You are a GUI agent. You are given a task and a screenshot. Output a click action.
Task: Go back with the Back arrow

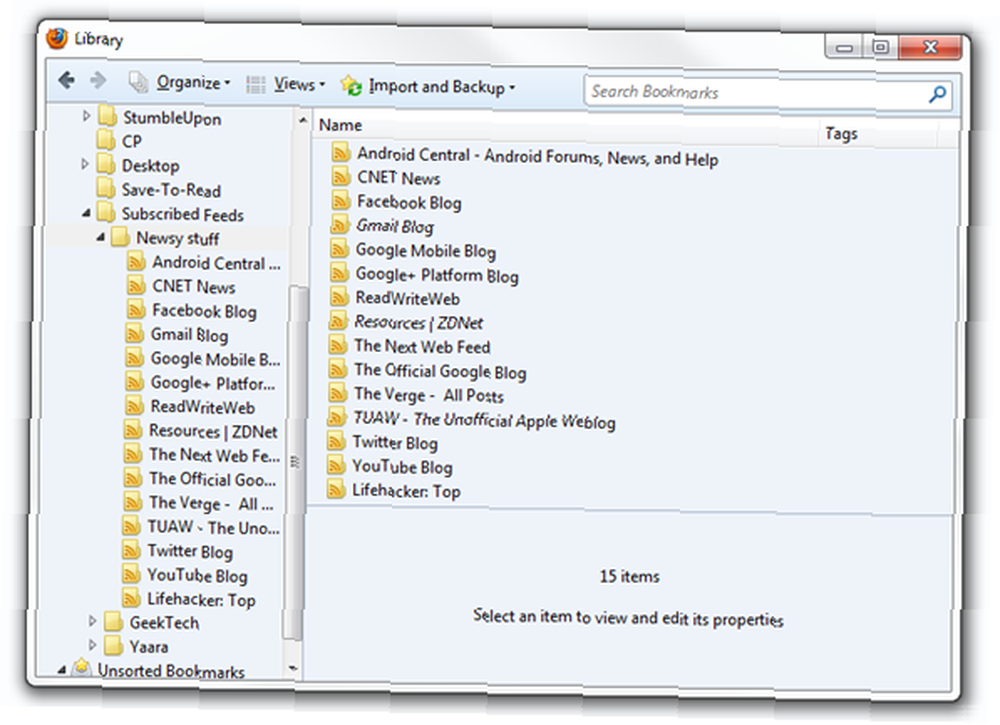66,80
